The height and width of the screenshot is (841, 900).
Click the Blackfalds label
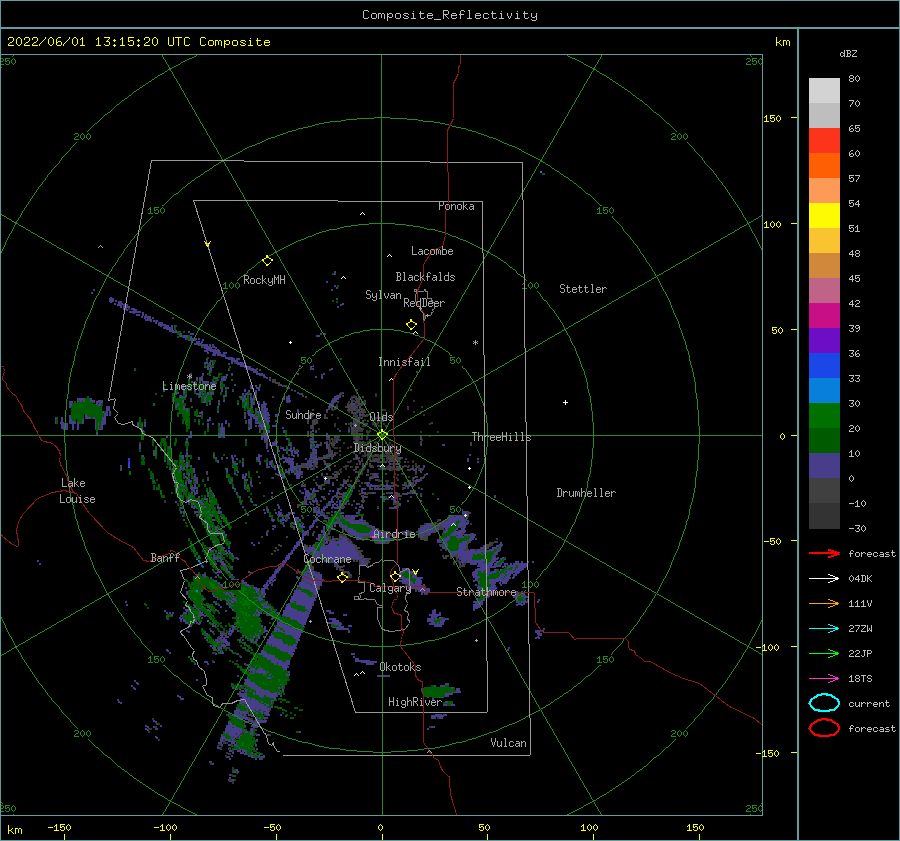coord(425,277)
